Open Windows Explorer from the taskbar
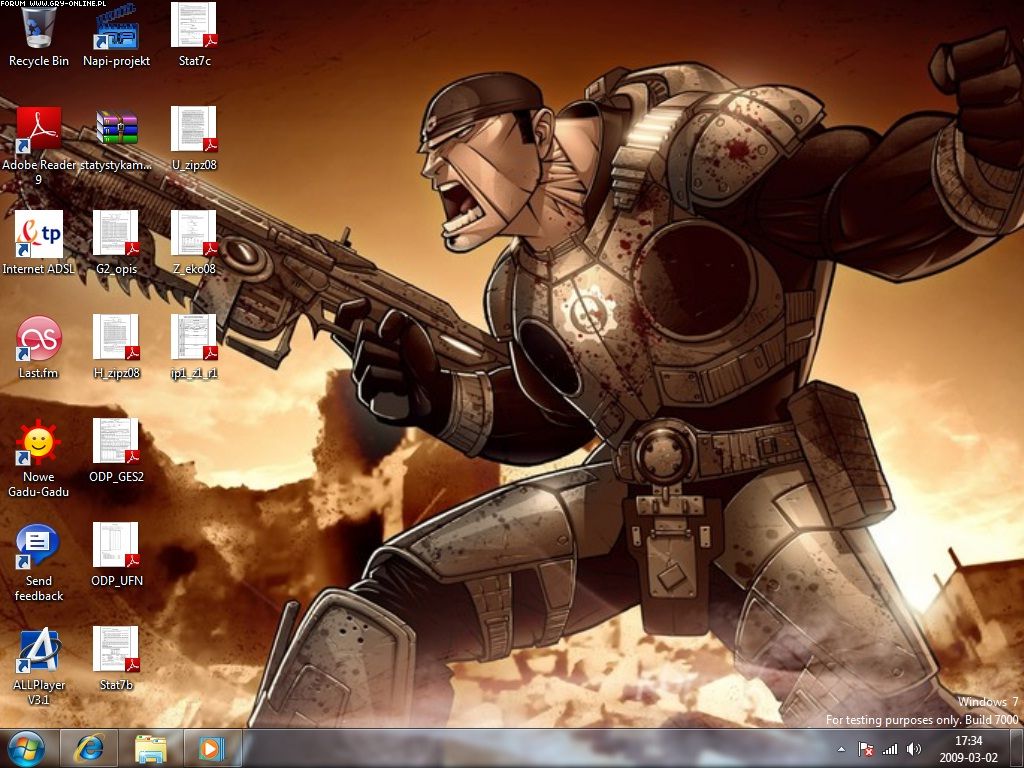The height and width of the screenshot is (768, 1024). coord(151,748)
